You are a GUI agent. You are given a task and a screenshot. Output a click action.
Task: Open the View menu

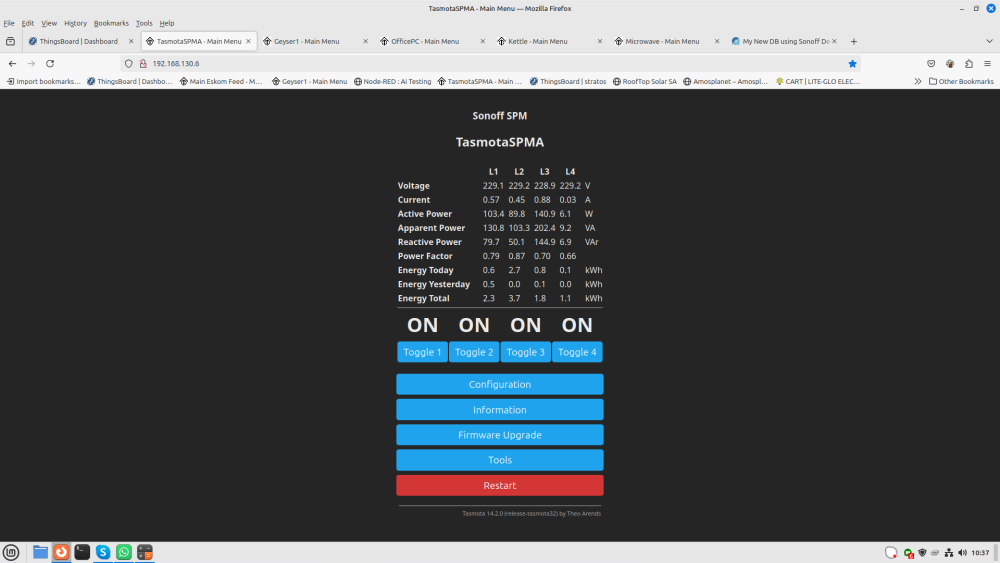click(49, 23)
